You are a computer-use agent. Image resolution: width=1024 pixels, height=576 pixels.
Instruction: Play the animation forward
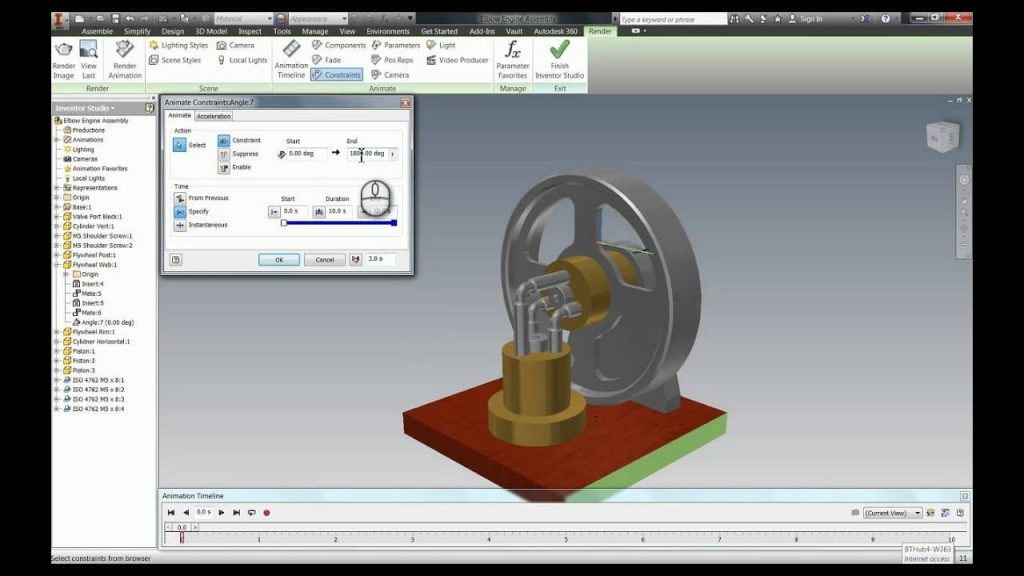tap(221, 513)
